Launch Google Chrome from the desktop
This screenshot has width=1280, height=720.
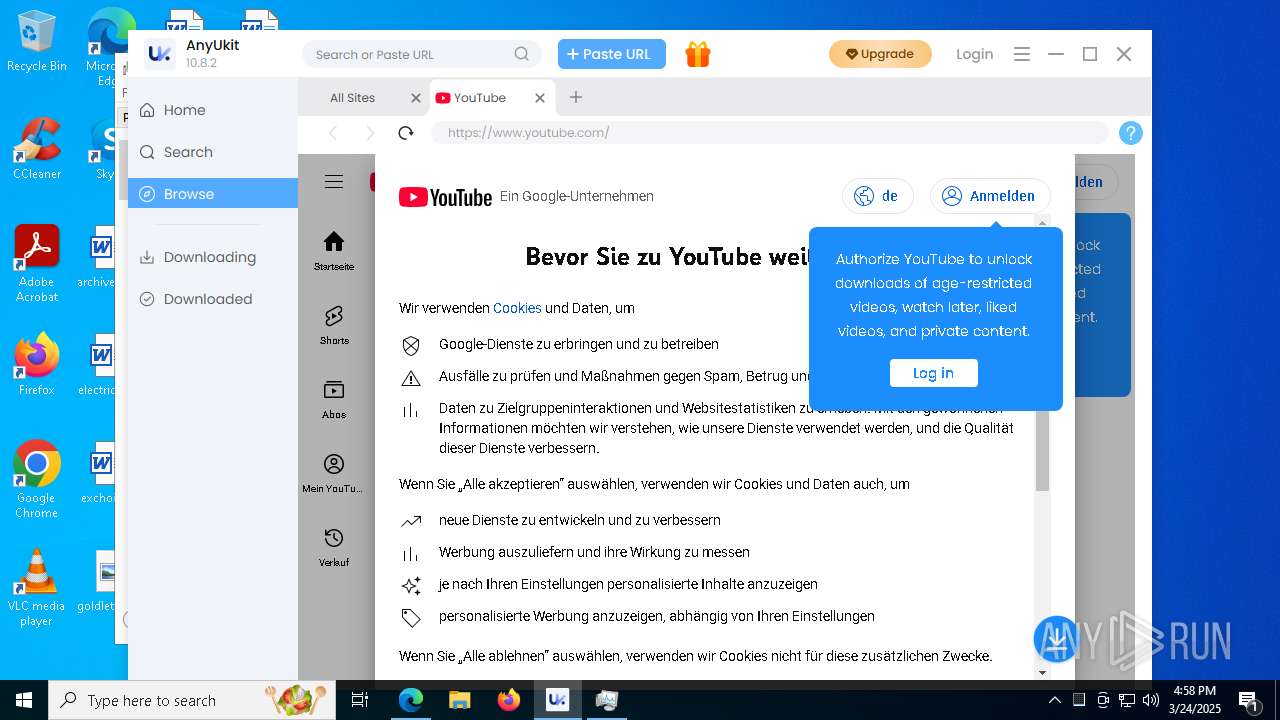pos(37,480)
